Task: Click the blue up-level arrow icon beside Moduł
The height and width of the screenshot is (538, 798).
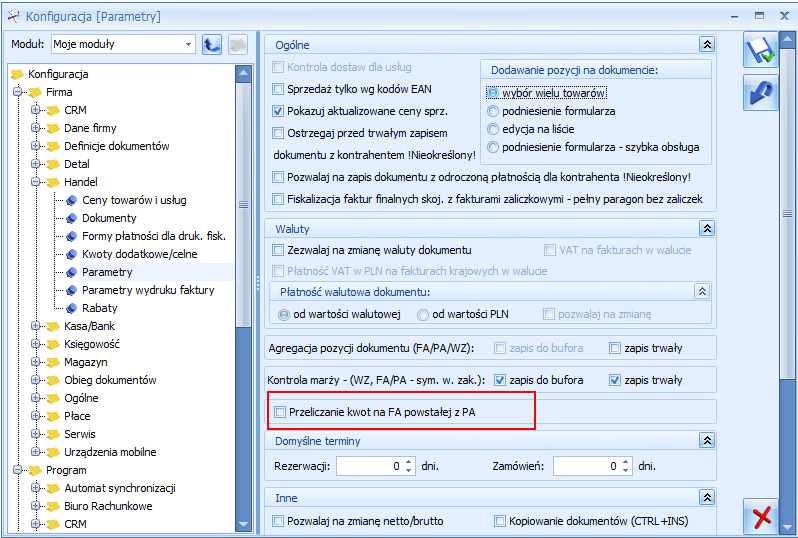Action: tap(212, 44)
